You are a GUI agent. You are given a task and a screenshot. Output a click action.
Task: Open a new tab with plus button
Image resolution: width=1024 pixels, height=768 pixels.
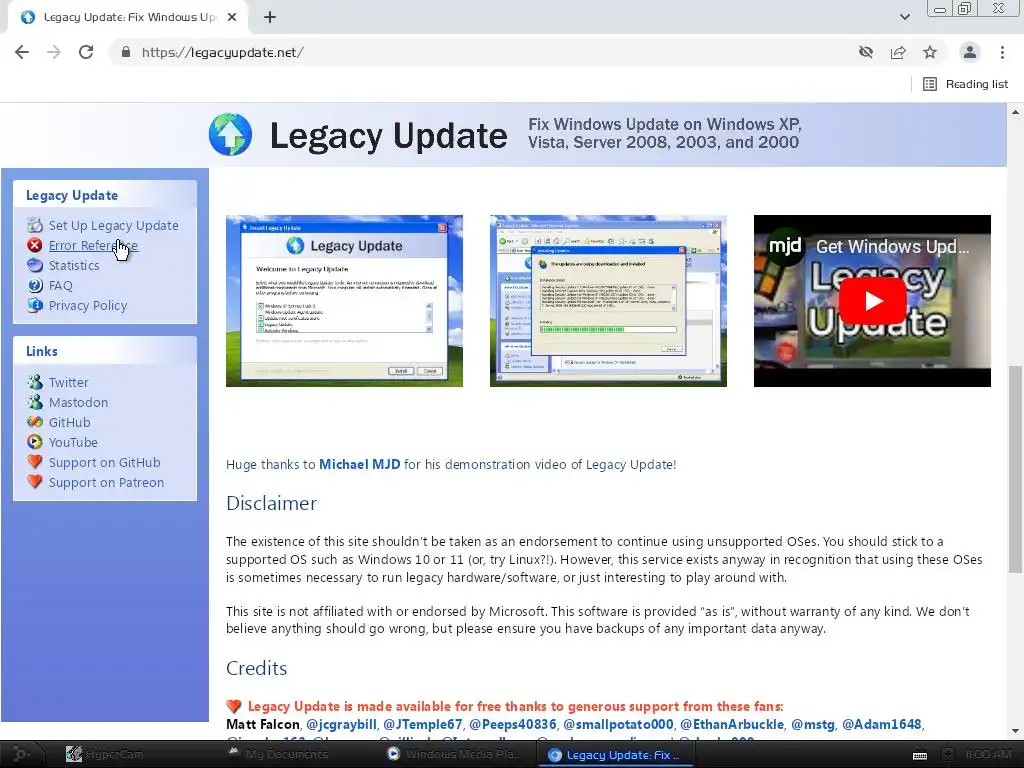pos(270,18)
